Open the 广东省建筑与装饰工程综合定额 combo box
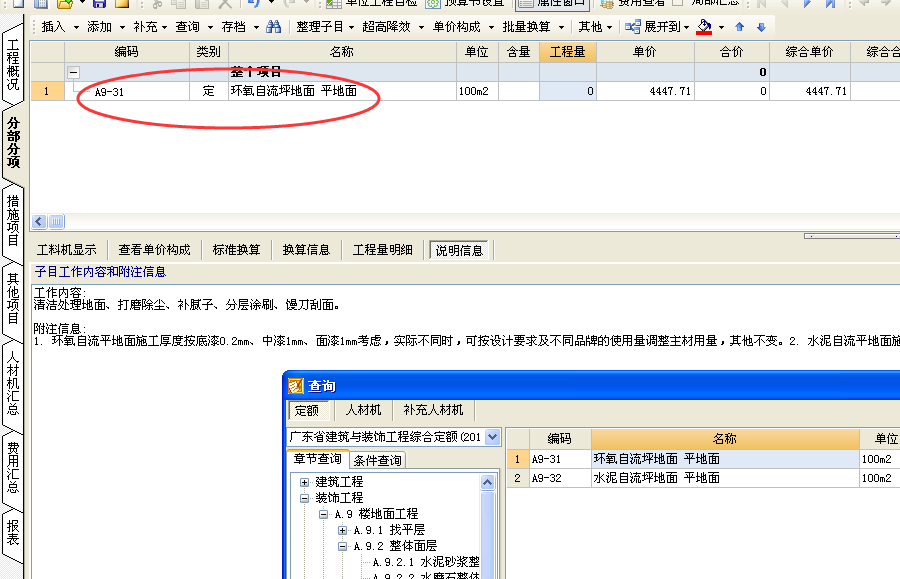 pyautogui.click(x=394, y=437)
